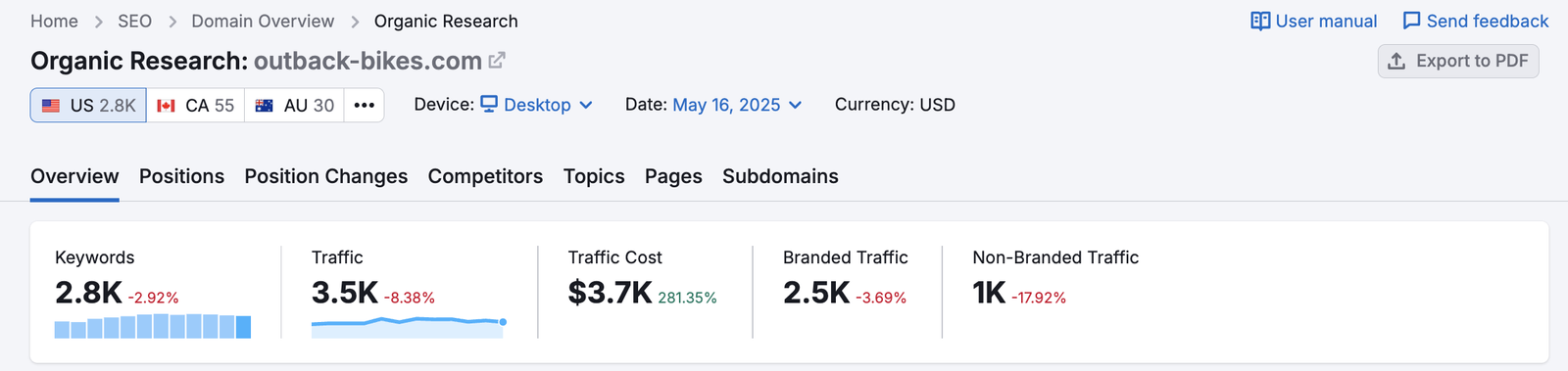This screenshot has height=371, width=1568.
Task: Open the Competitors tab
Action: [485, 176]
